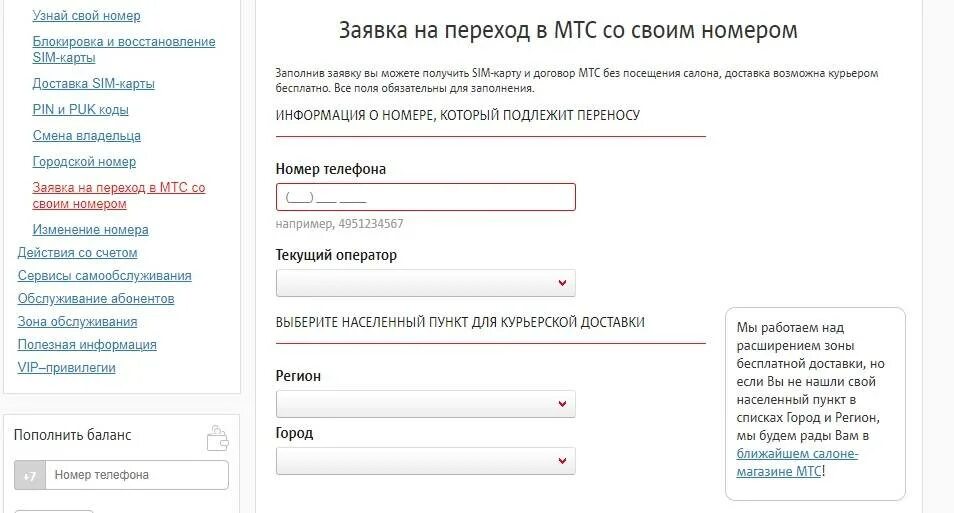Open Узнай свой номер link
The image size is (954, 513).
(86, 16)
